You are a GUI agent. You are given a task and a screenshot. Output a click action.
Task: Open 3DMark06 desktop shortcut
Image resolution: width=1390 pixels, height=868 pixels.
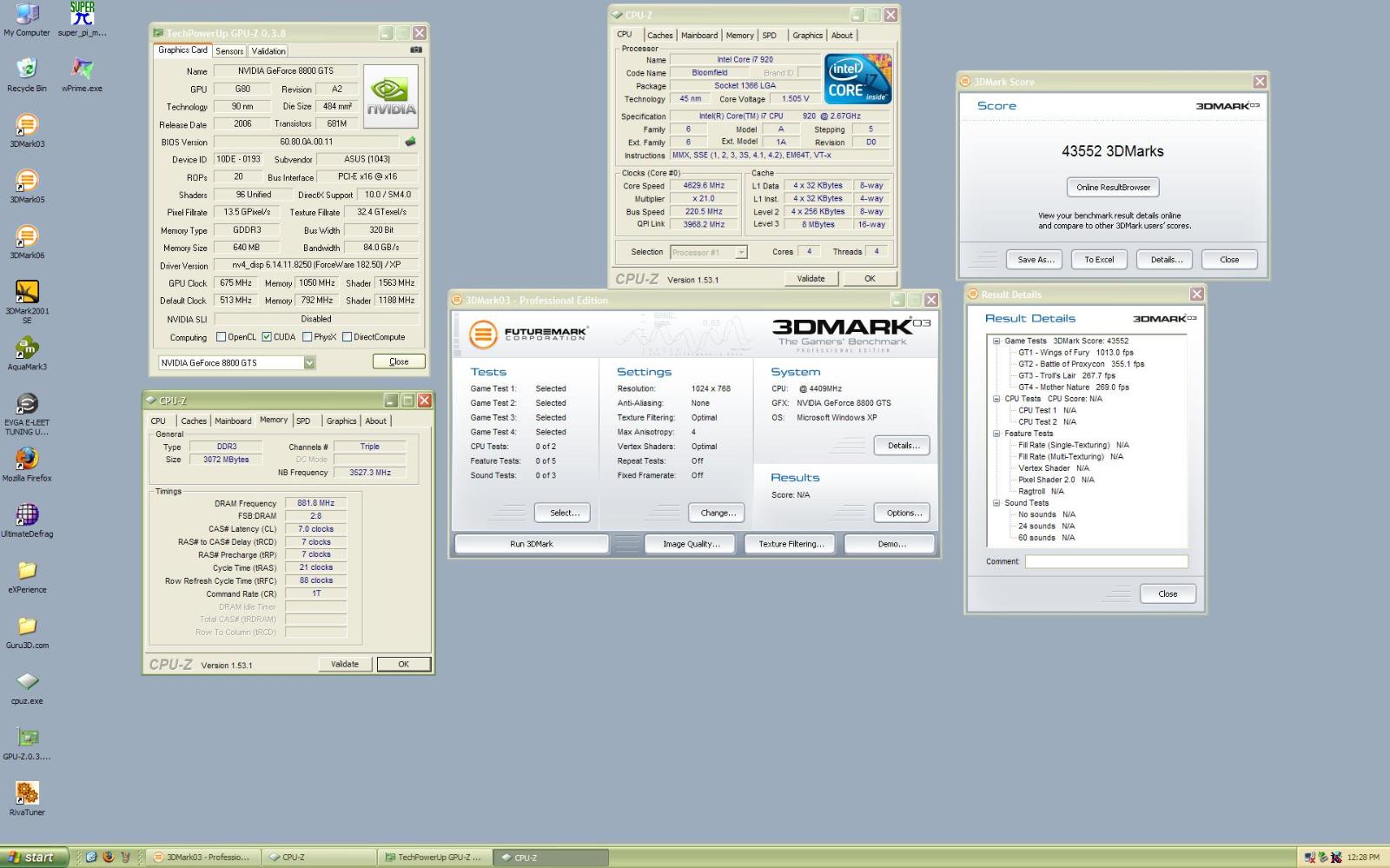click(27, 242)
